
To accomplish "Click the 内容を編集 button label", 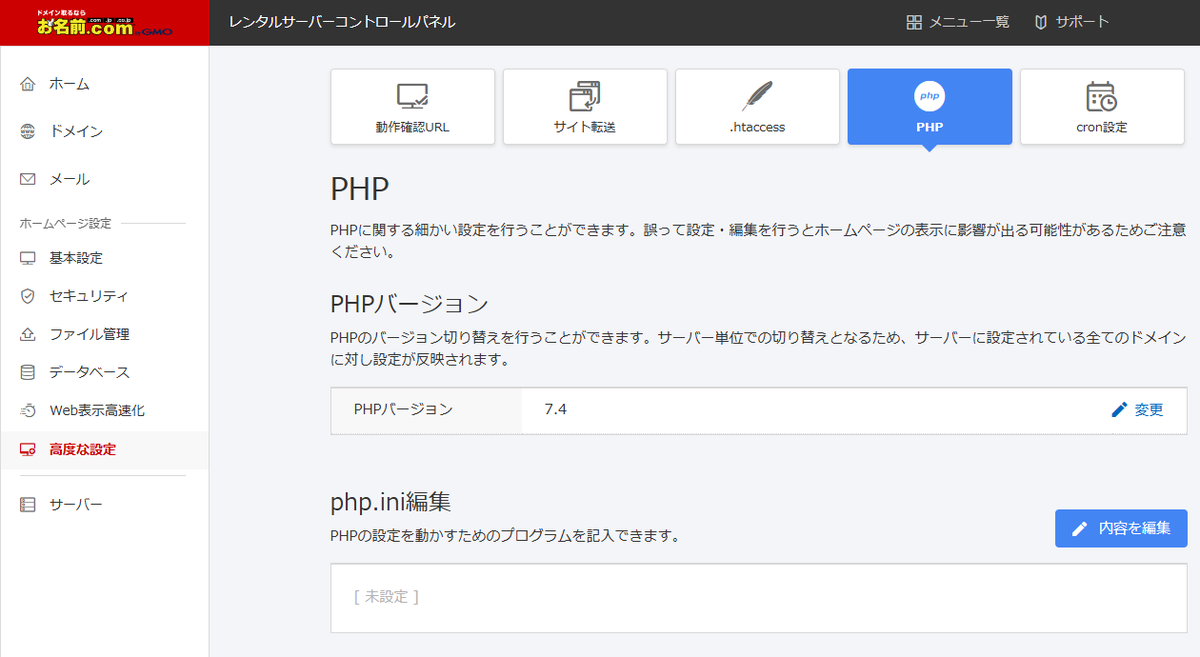I will coord(1134,528).
